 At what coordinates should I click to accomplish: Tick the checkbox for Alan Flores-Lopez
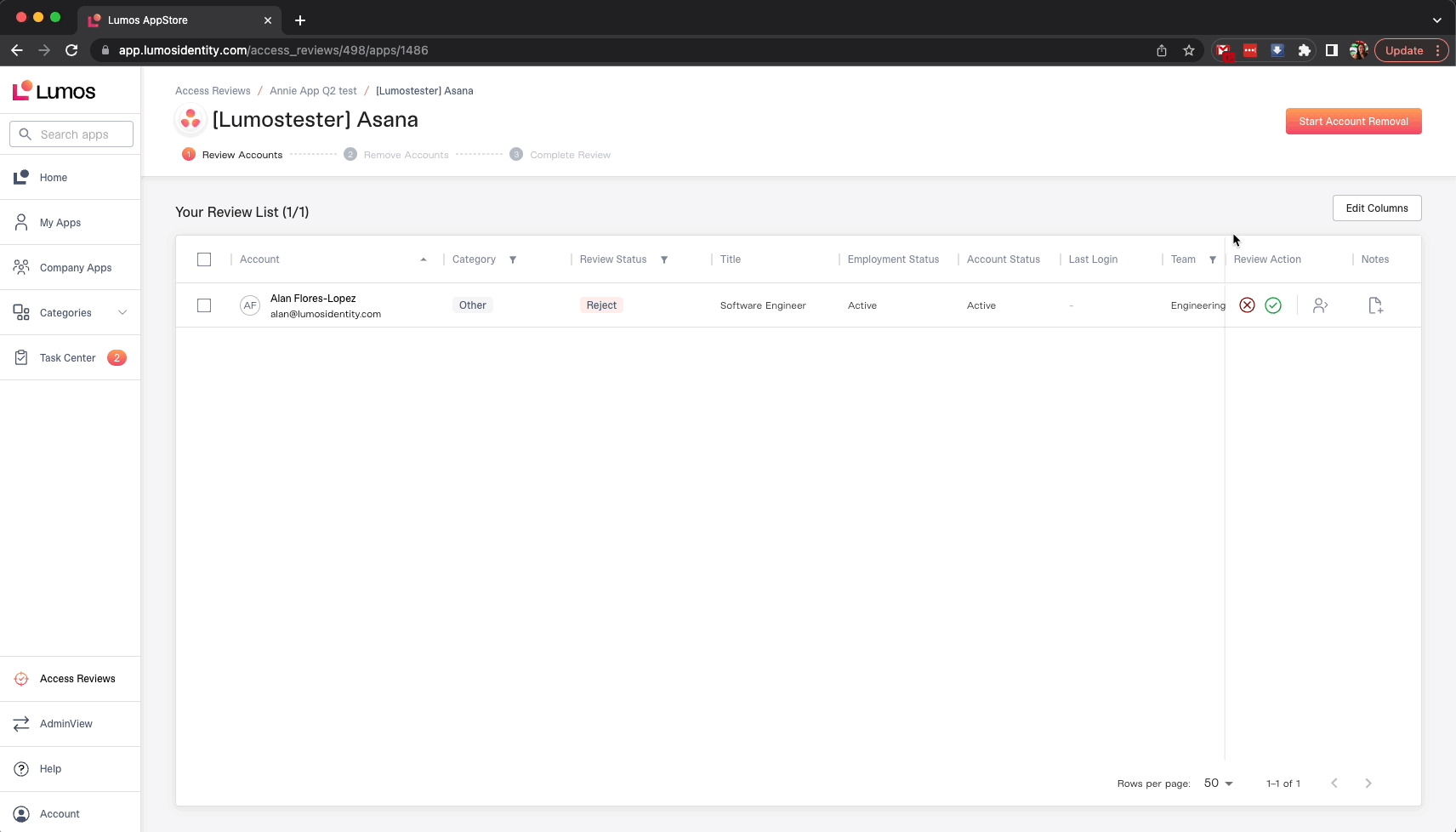[204, 305]
